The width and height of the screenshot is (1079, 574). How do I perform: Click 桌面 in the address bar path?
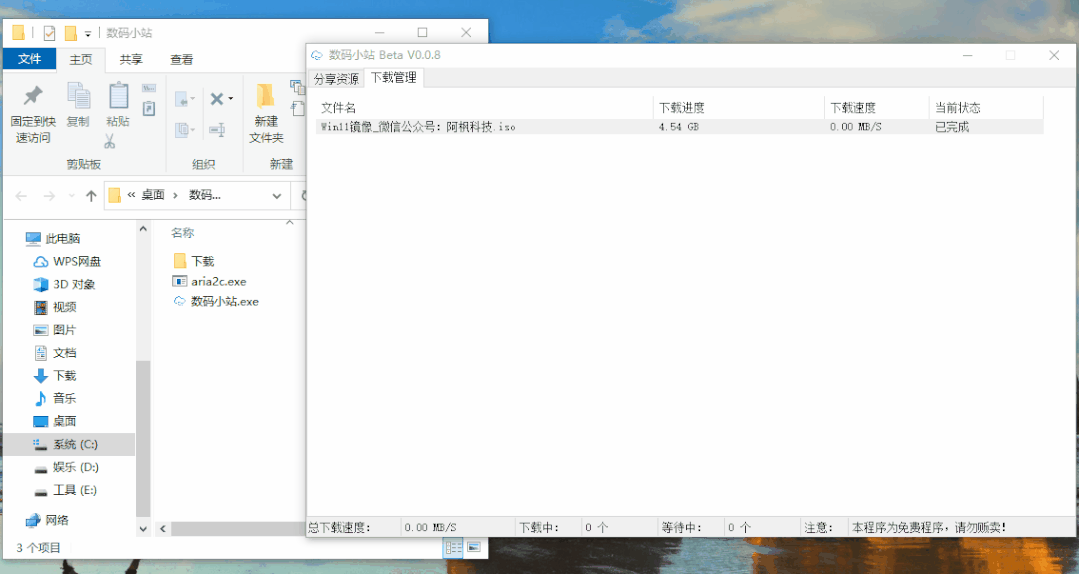click(153, 195)
